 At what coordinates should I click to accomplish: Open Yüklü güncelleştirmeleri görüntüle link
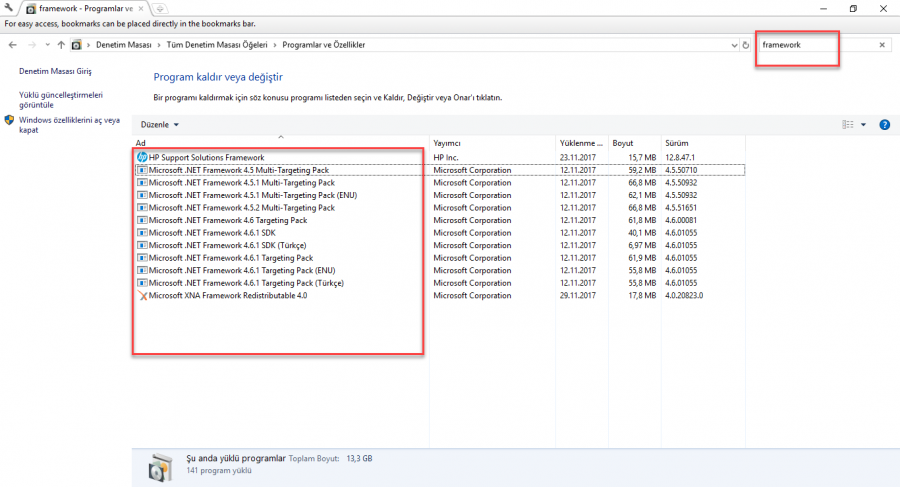pos(61,100)
